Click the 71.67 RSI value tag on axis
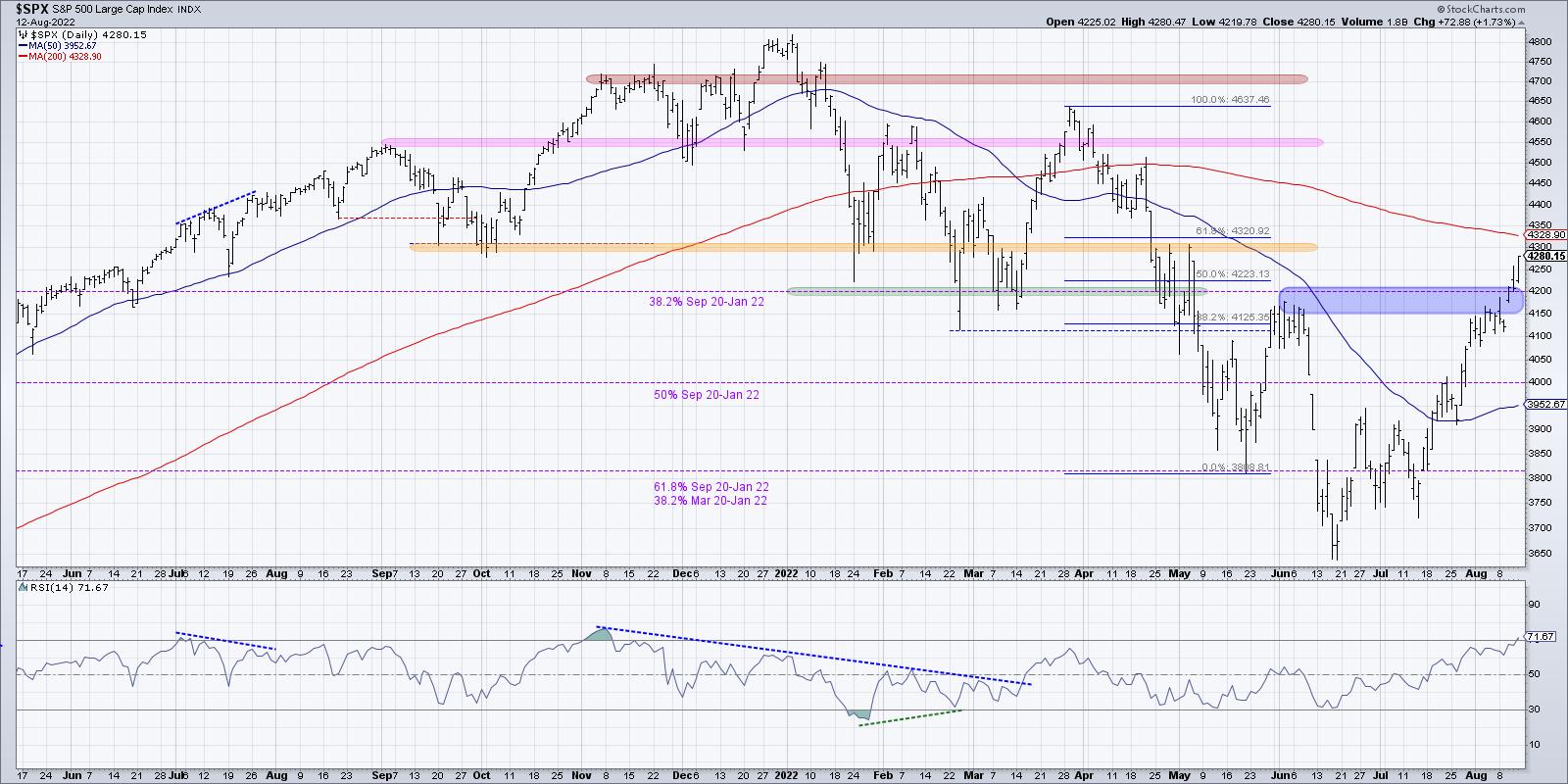Screen dimensions: 1568x784 tap(1541, 636)
